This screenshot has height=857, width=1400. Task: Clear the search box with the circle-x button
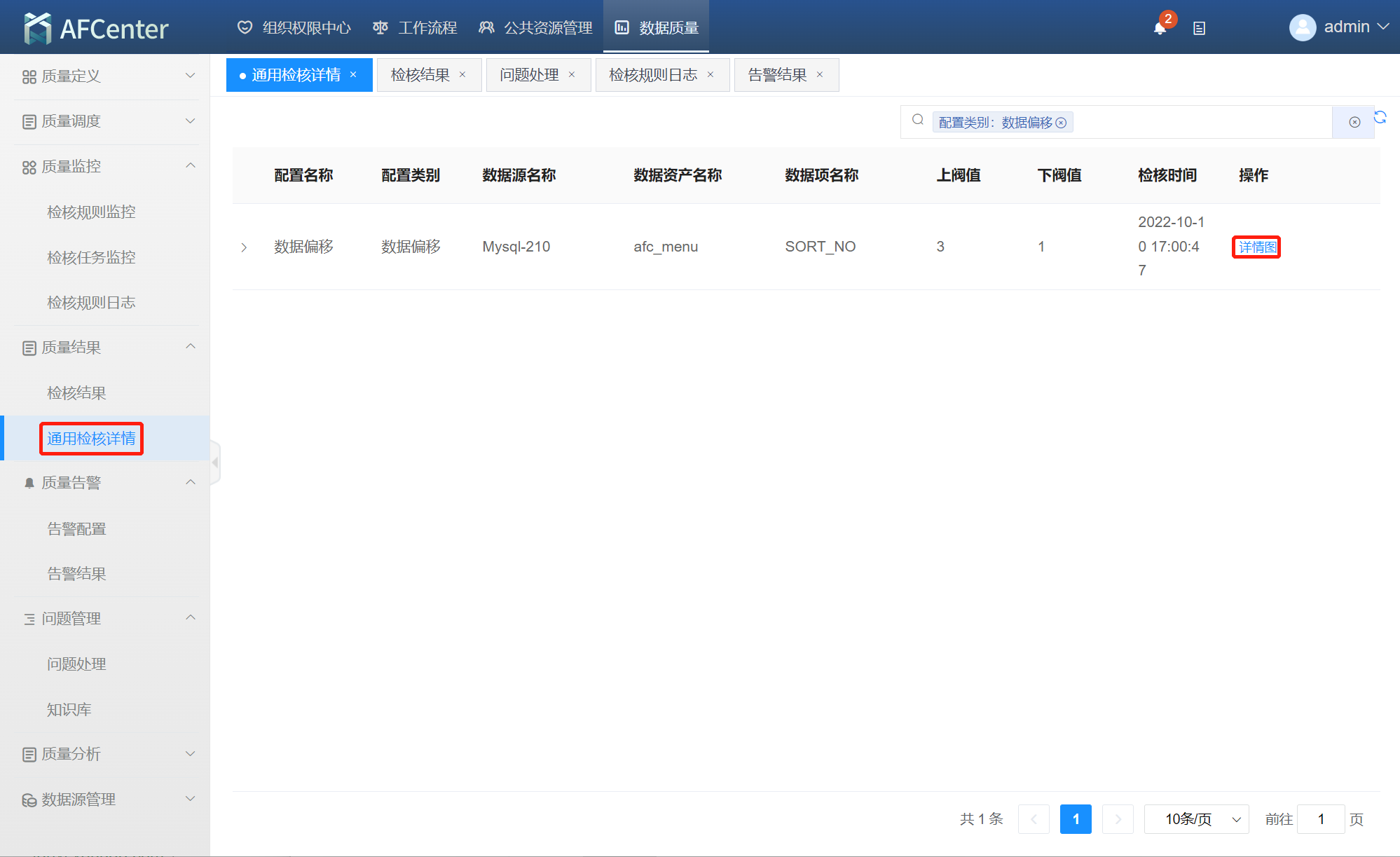[1354, 123]
